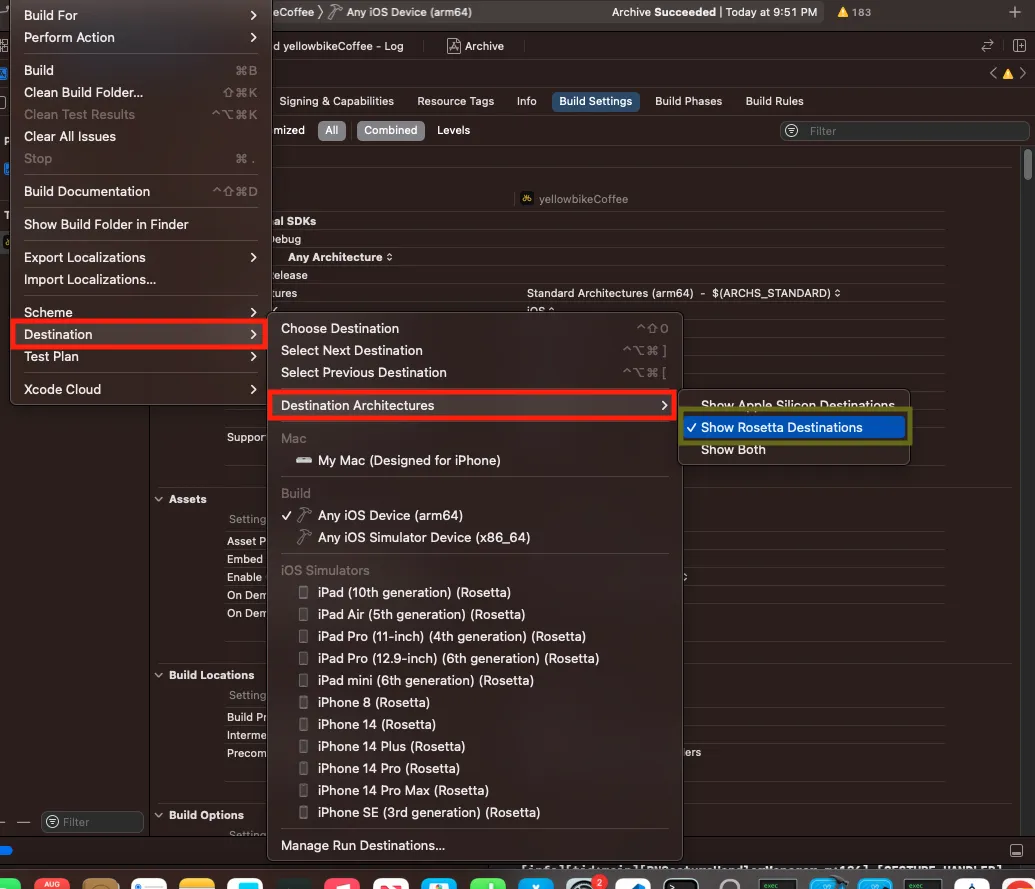Open Manage Run Destinations
The image size is (1035, 889).
click(x=474, y=845)
